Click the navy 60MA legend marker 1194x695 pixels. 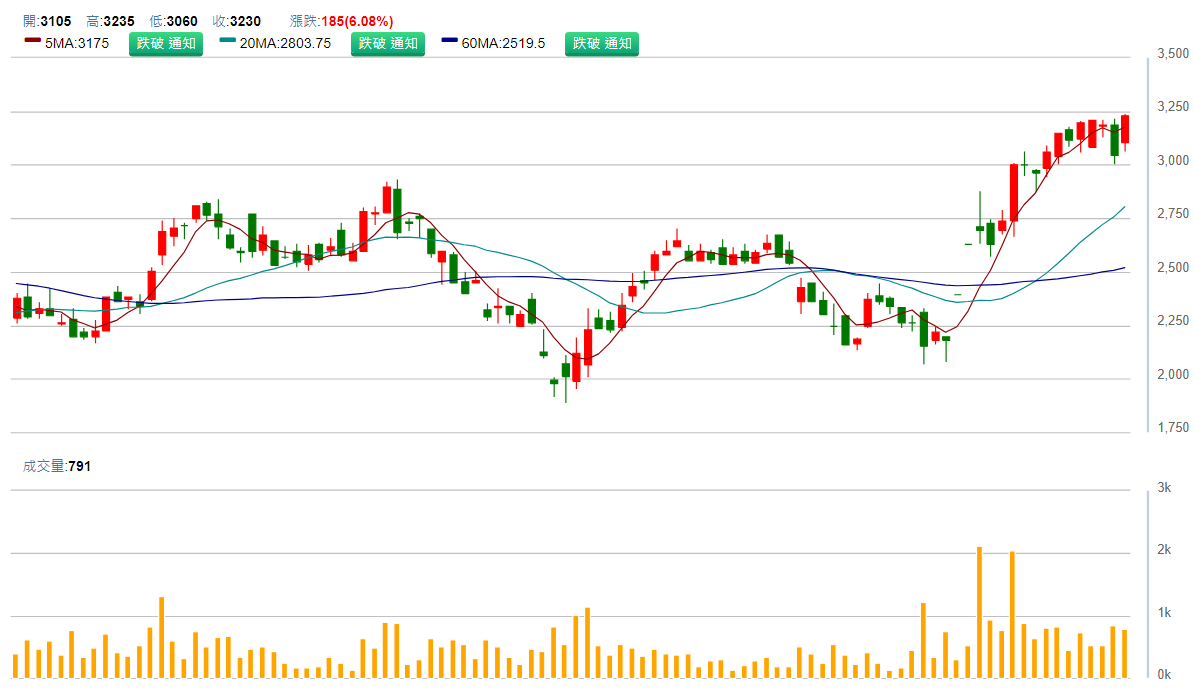(449, 41)
